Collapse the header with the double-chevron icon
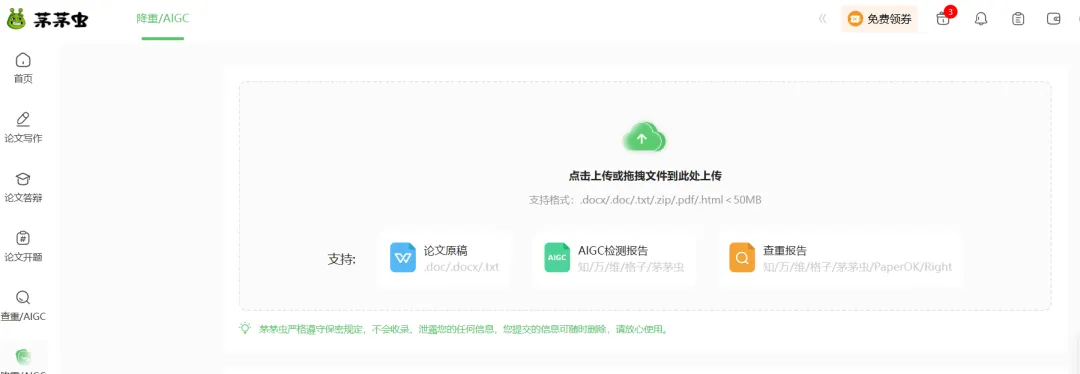Screen dimensions: 1080x374 tap(822, 19)
